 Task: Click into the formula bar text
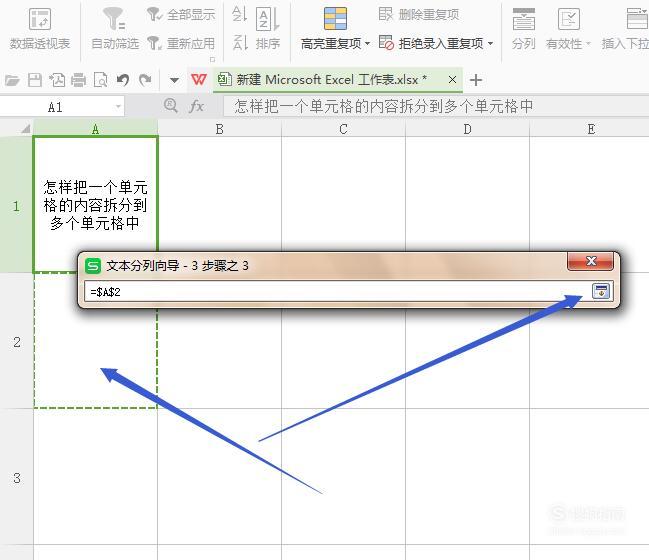coord(436,107)
